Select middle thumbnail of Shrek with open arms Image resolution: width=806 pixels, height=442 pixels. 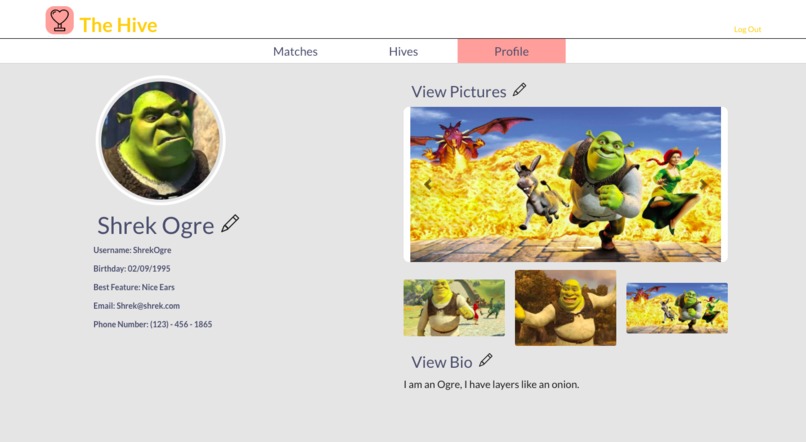[565, 308]
